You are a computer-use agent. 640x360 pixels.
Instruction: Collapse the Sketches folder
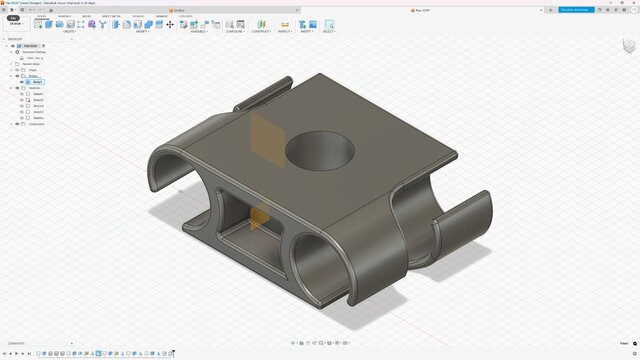point(11,88)
